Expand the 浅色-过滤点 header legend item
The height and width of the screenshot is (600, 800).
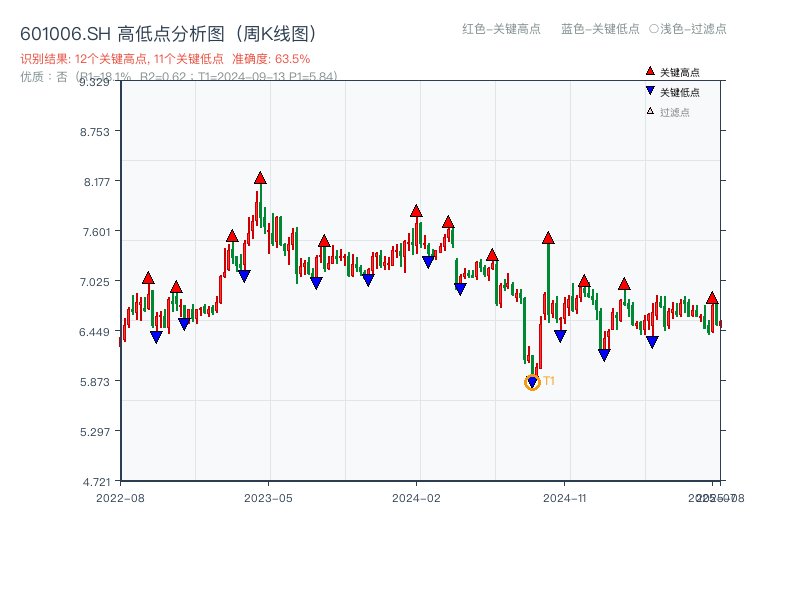tap(690, 30)
